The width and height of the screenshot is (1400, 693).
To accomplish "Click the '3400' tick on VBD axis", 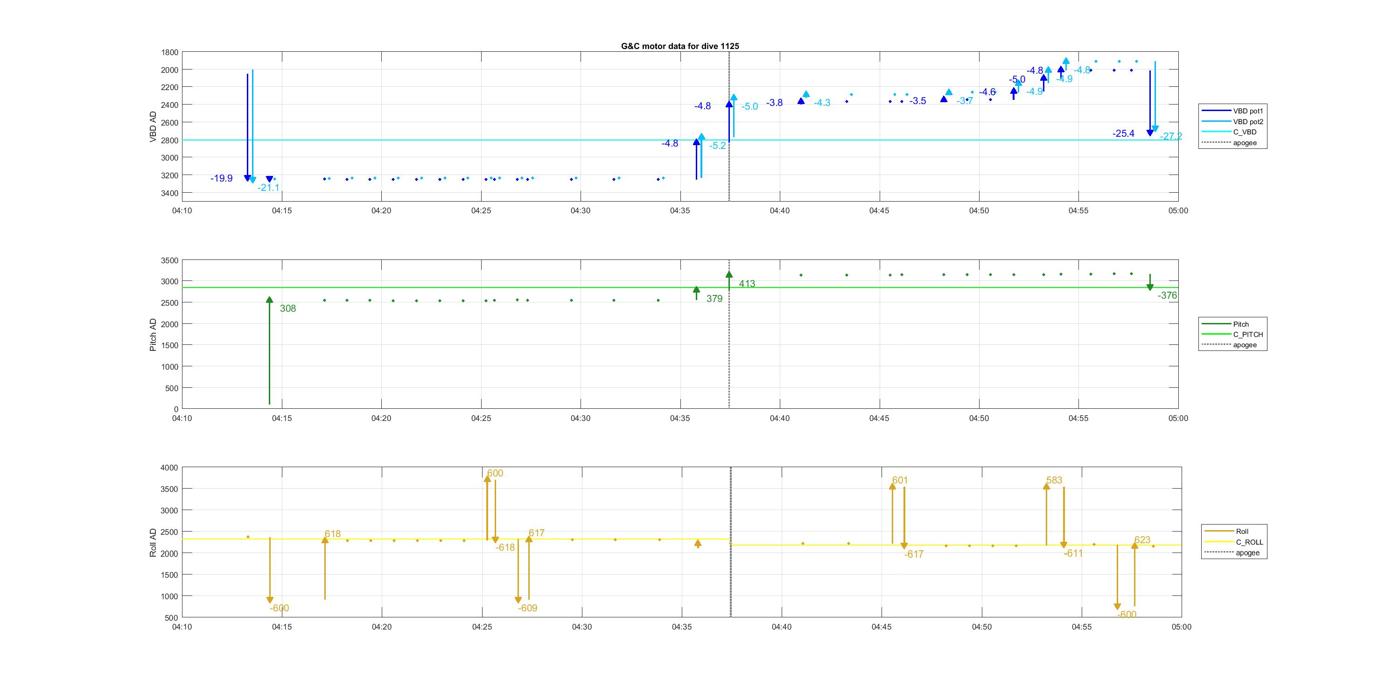I will (169, 193).
